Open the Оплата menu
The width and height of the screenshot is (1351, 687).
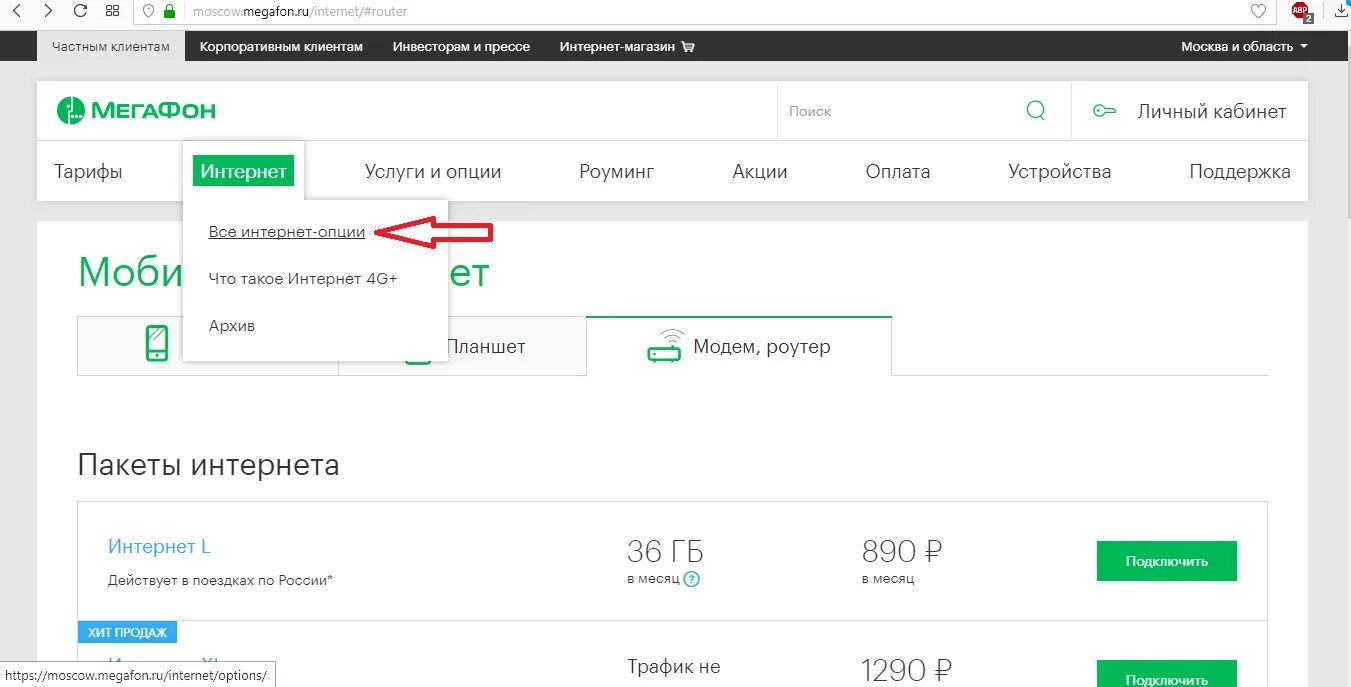pos(898,171)
